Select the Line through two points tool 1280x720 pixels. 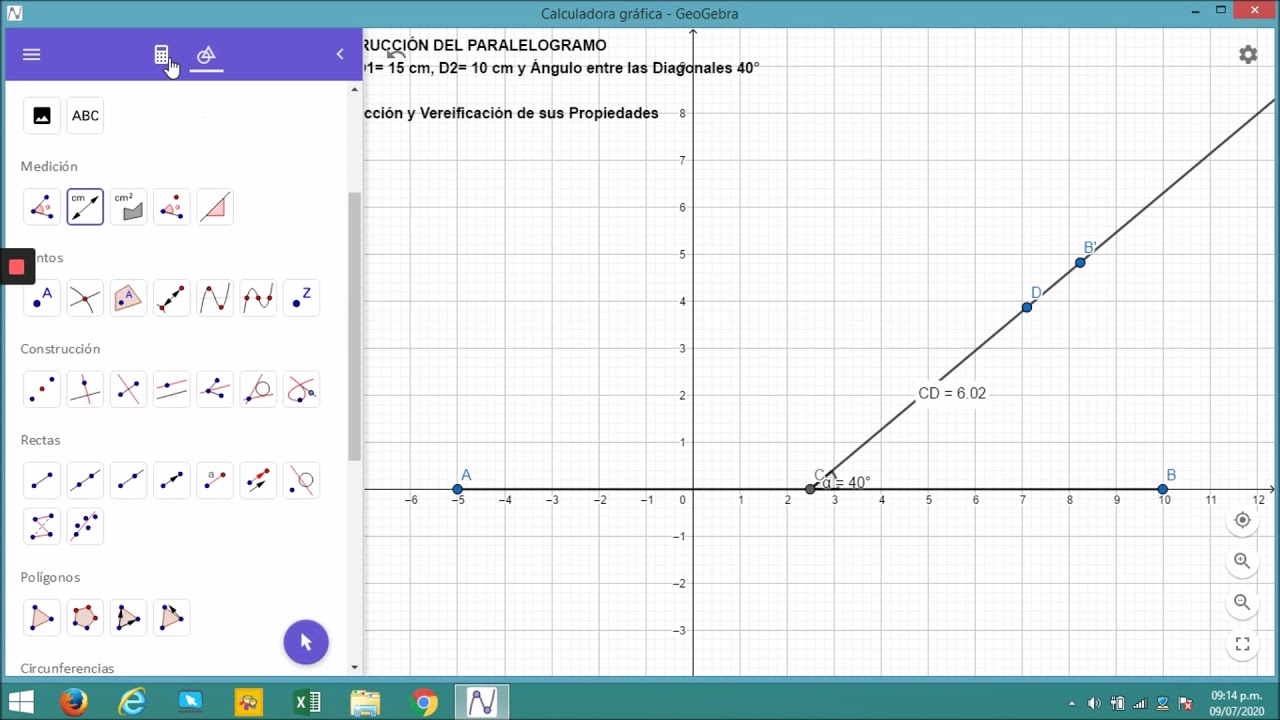pyautogui.click(x=85, y=481)
